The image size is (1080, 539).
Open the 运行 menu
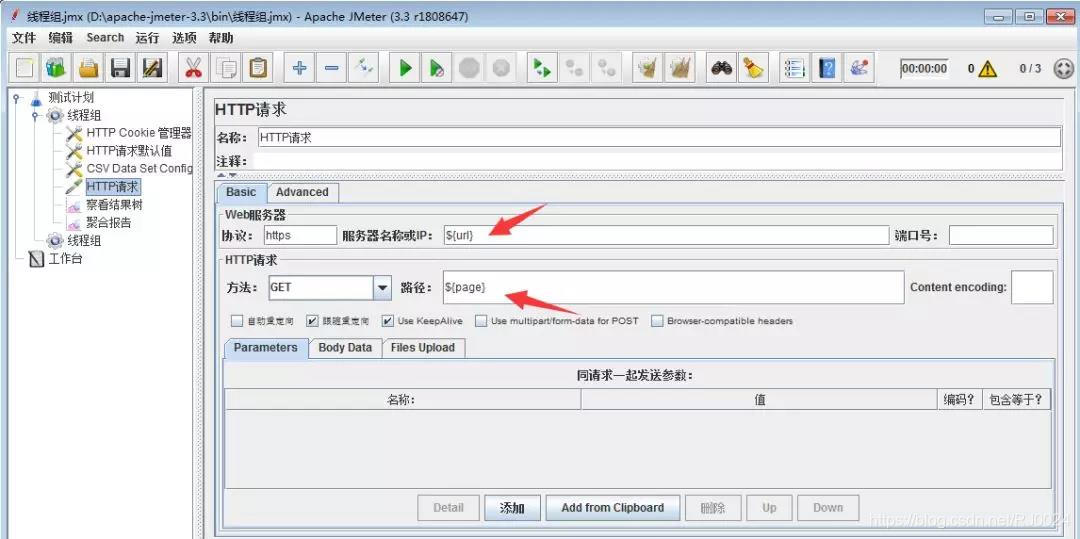147,38
